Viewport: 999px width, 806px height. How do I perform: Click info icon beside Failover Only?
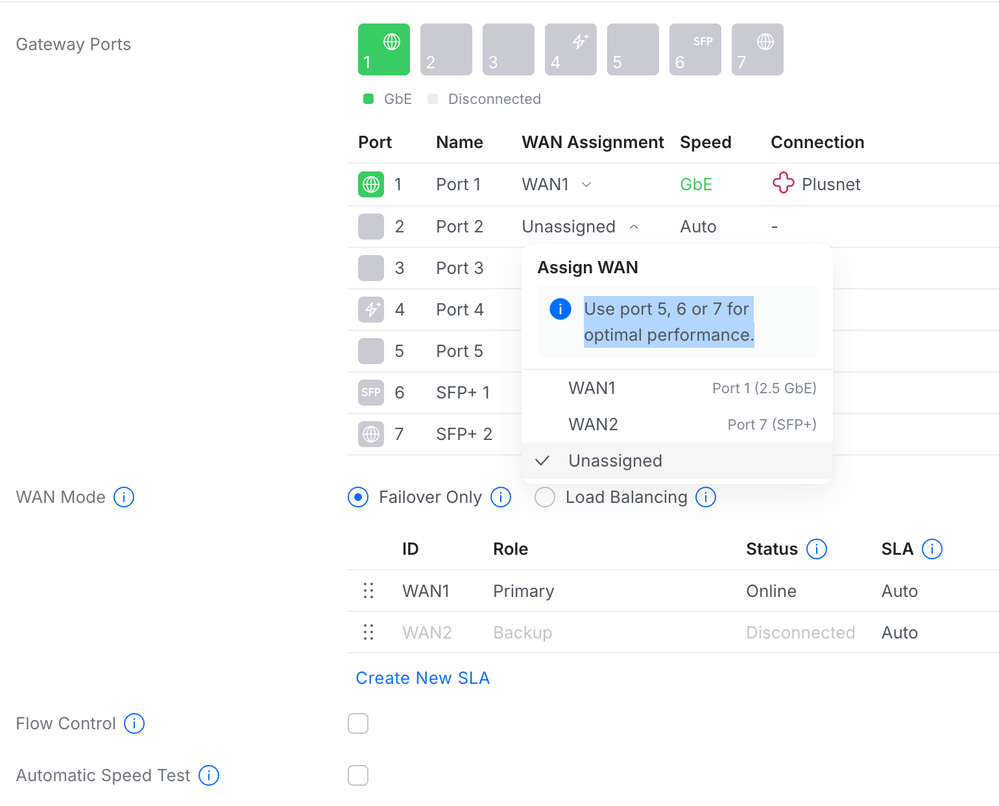click(x=501, y=497)
